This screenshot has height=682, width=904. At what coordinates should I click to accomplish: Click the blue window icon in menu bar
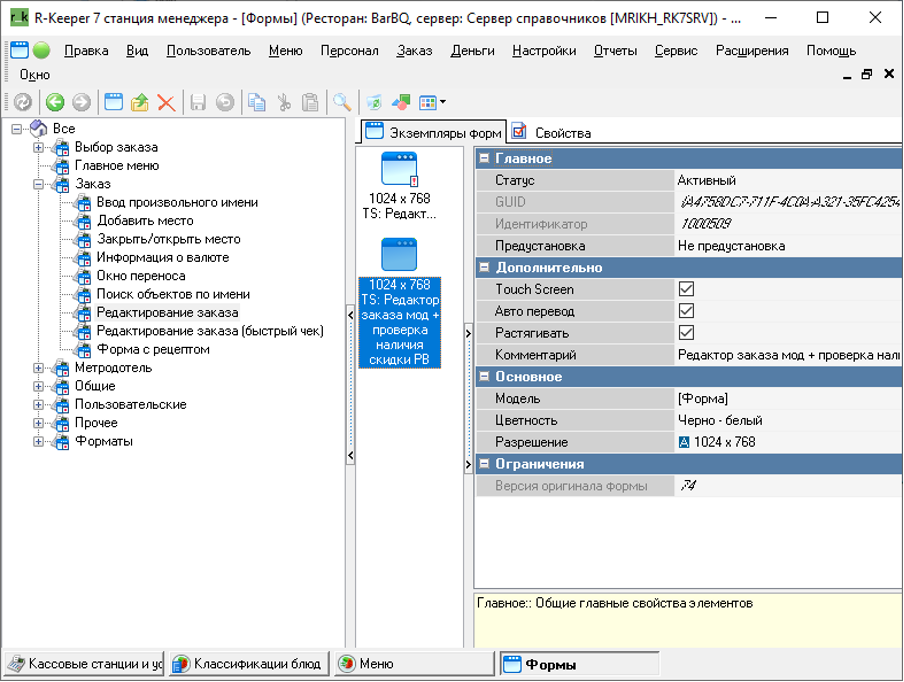pos(19,50)
